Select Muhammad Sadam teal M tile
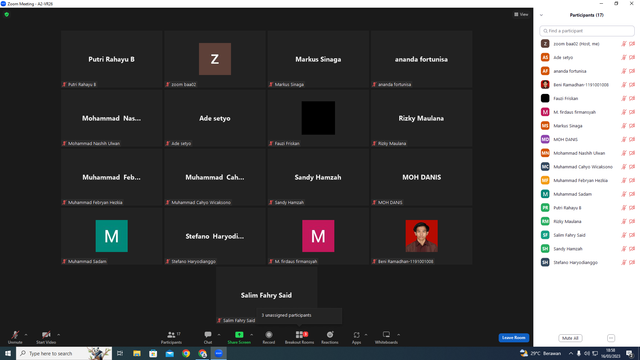640x360 pixels. click(111, 236)
